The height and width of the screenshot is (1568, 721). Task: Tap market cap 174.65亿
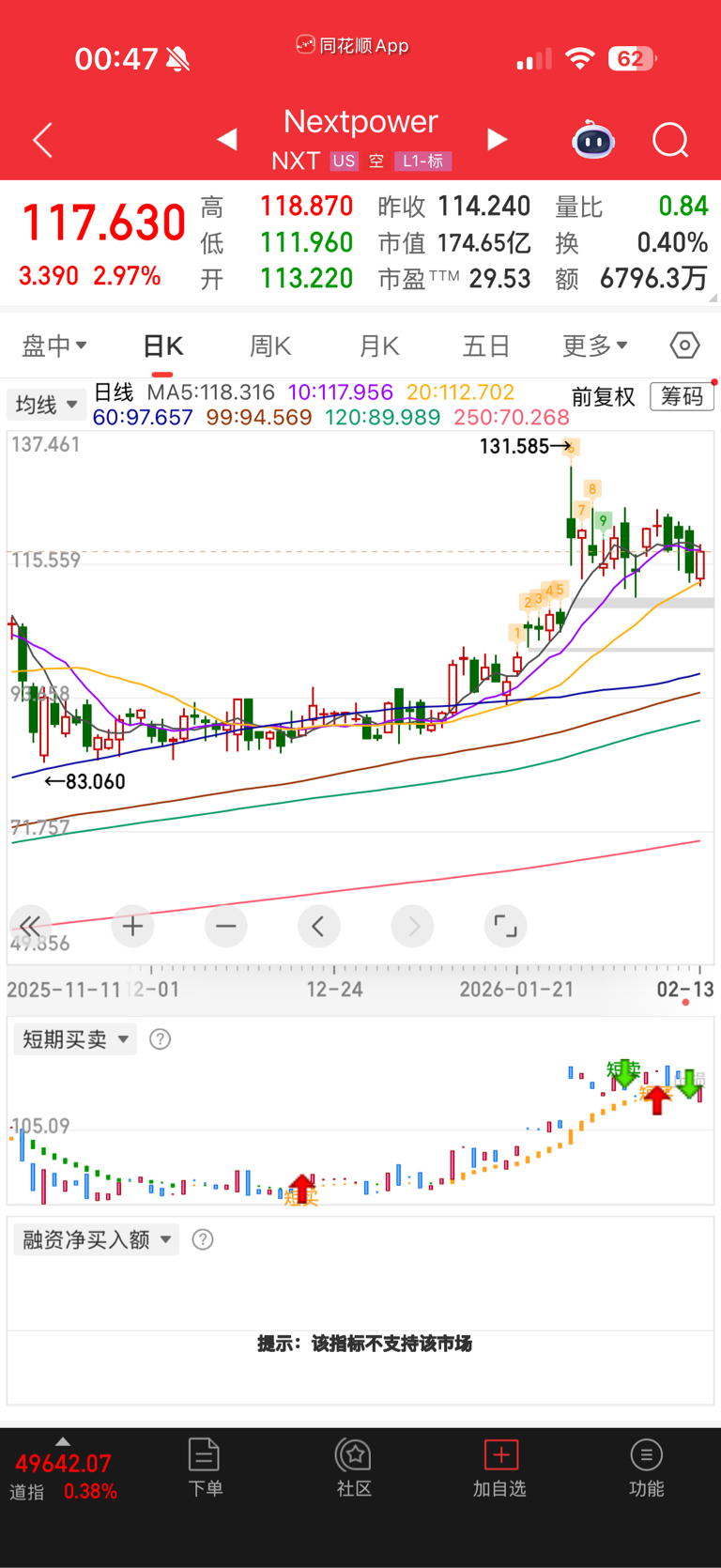(x=483, y=242)
